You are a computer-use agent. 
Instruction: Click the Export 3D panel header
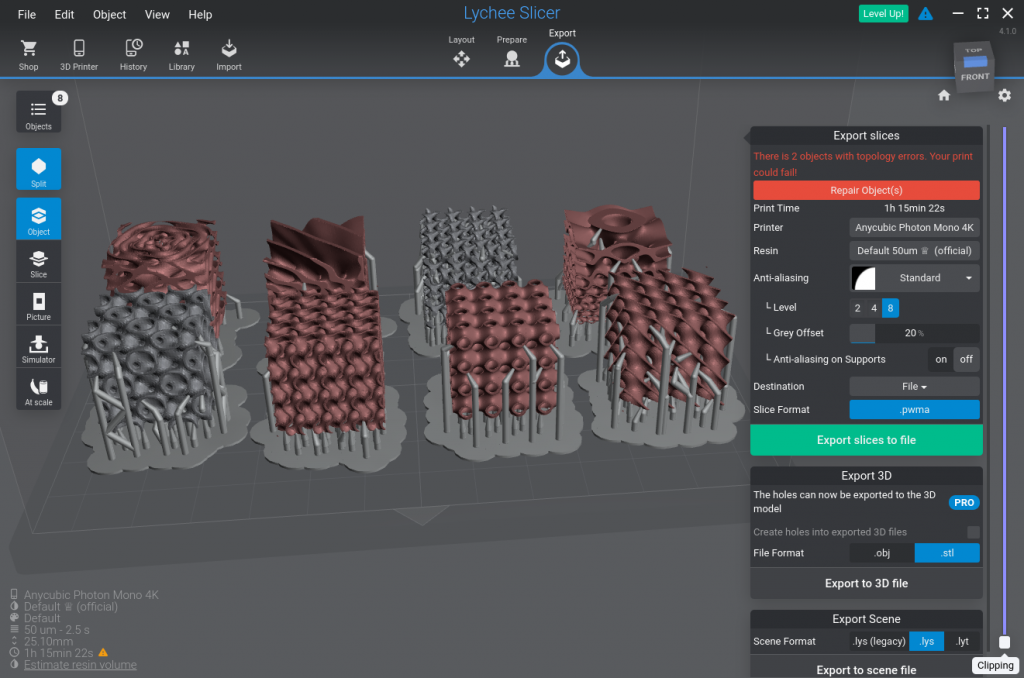[x=866, y=476]
